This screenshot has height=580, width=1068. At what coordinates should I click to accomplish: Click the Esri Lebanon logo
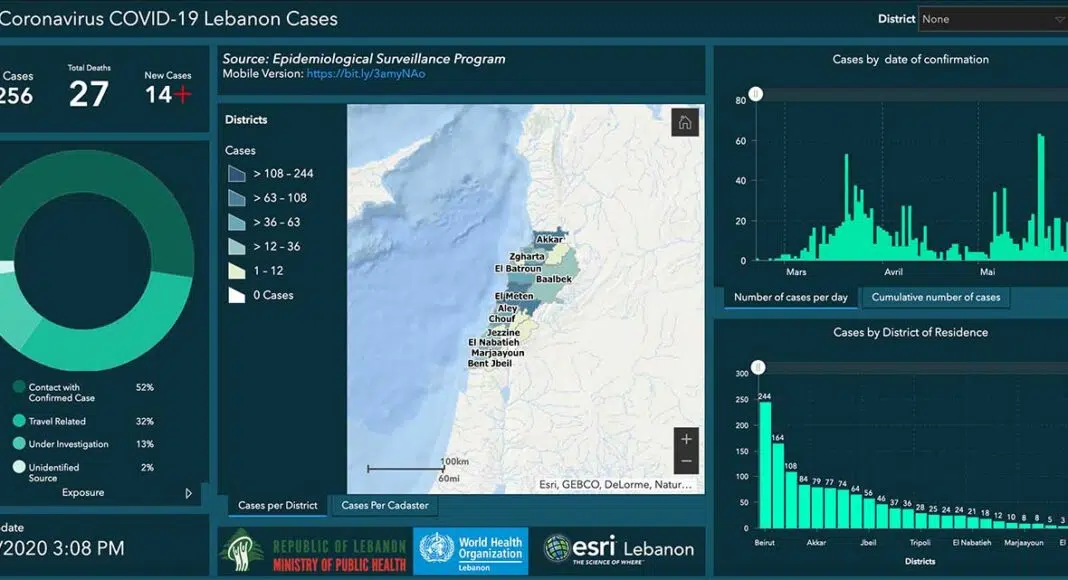tap(619, 549)
